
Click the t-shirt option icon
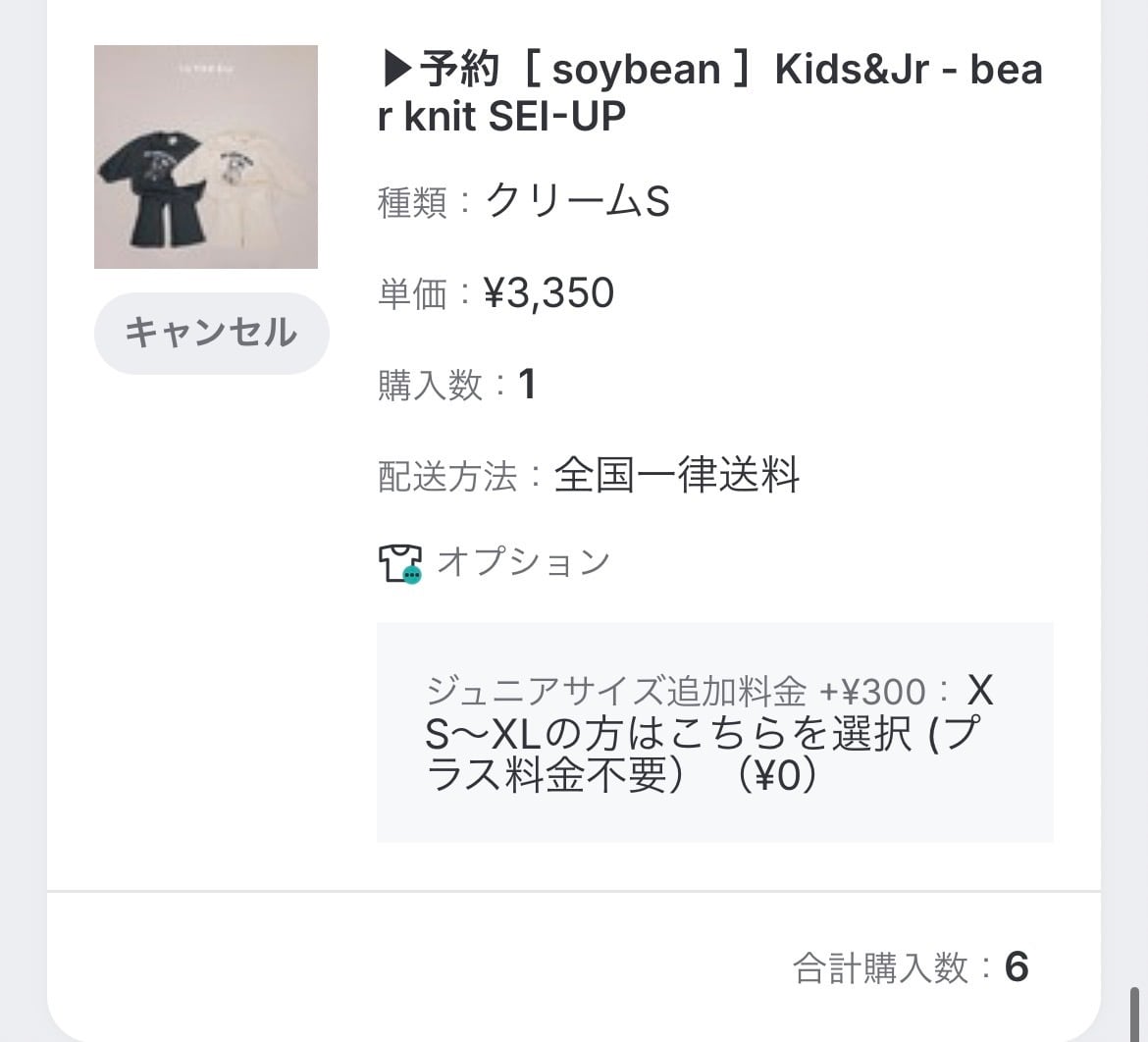coord(400,563)
